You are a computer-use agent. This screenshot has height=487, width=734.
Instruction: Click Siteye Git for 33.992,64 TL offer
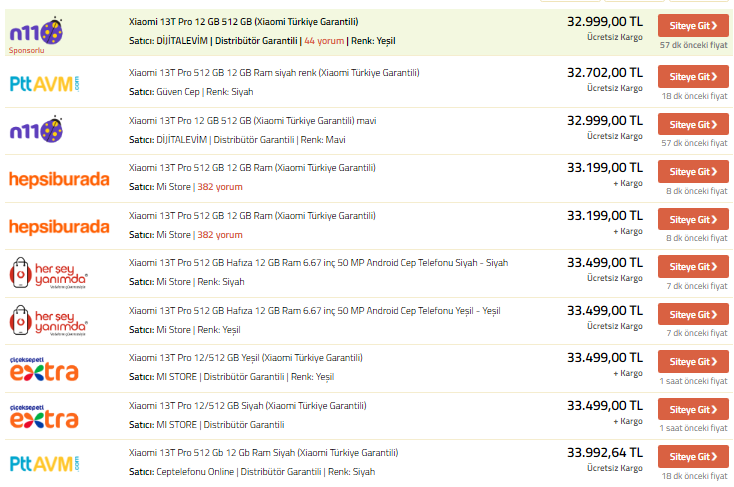(693, 457)
